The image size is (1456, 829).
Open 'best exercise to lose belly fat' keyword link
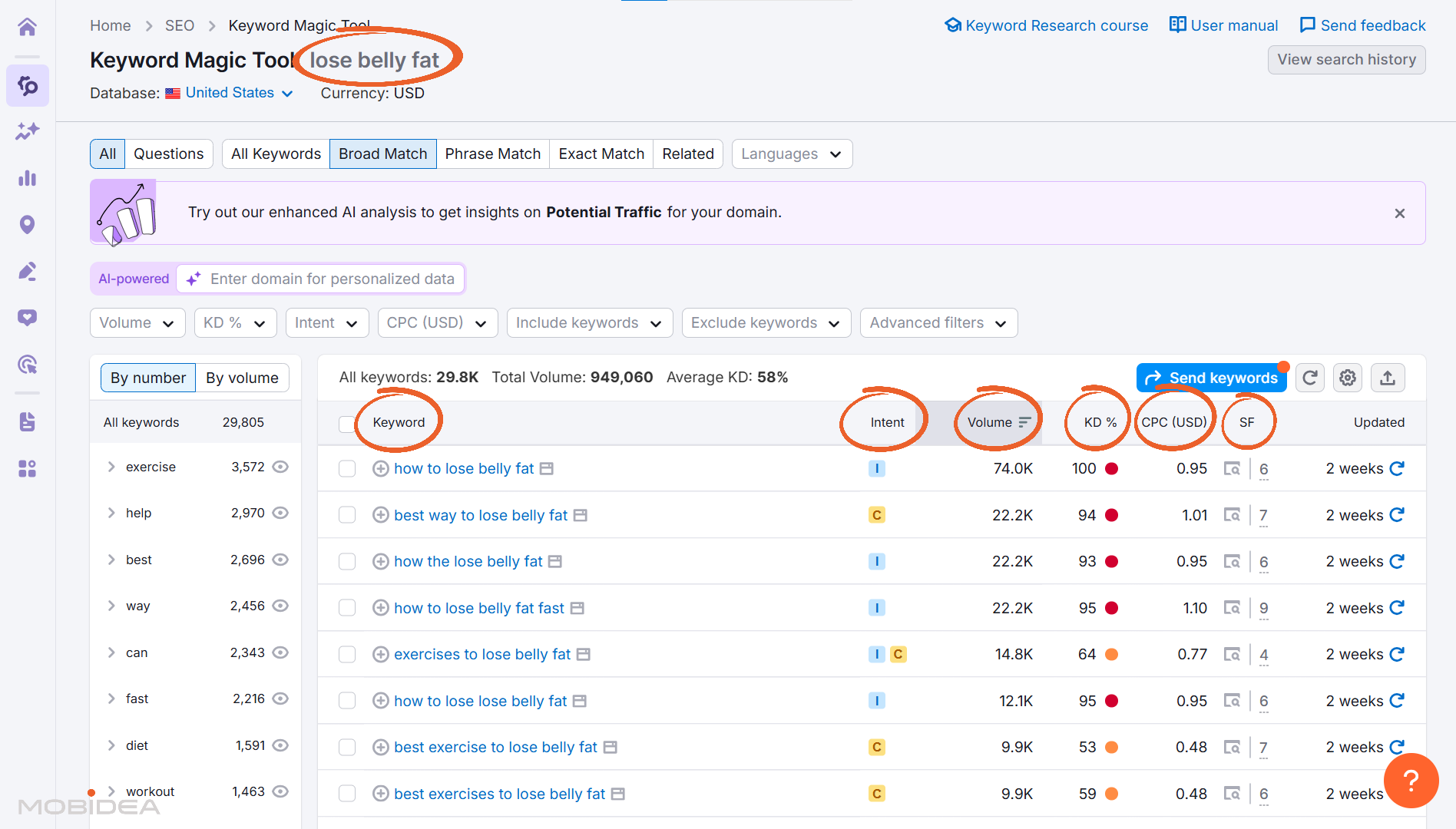coord(495,747)
